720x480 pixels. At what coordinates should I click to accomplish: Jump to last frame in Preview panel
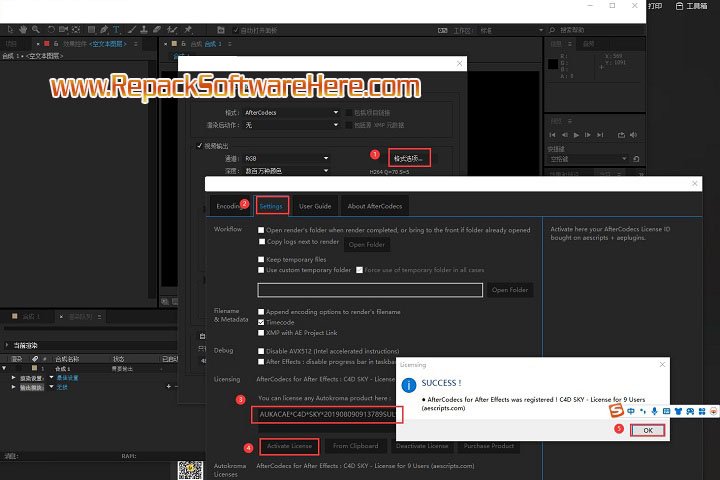click(600, 135)
